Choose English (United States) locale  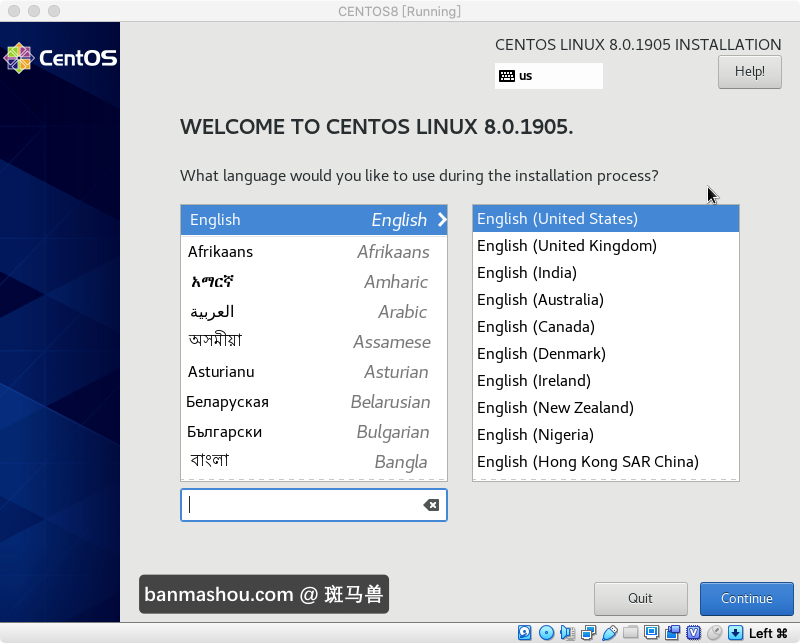click(606, 219)
